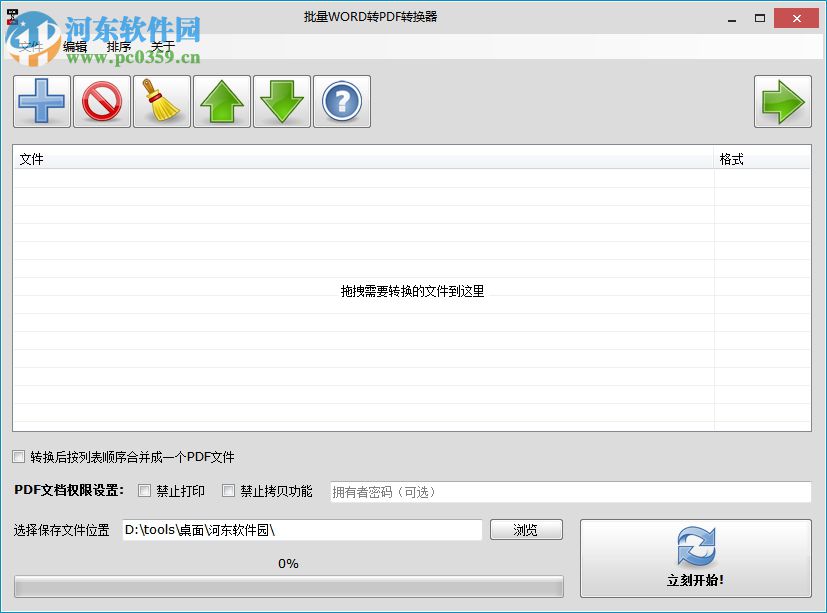Click the broom icon to clear the list

(161, 101)
